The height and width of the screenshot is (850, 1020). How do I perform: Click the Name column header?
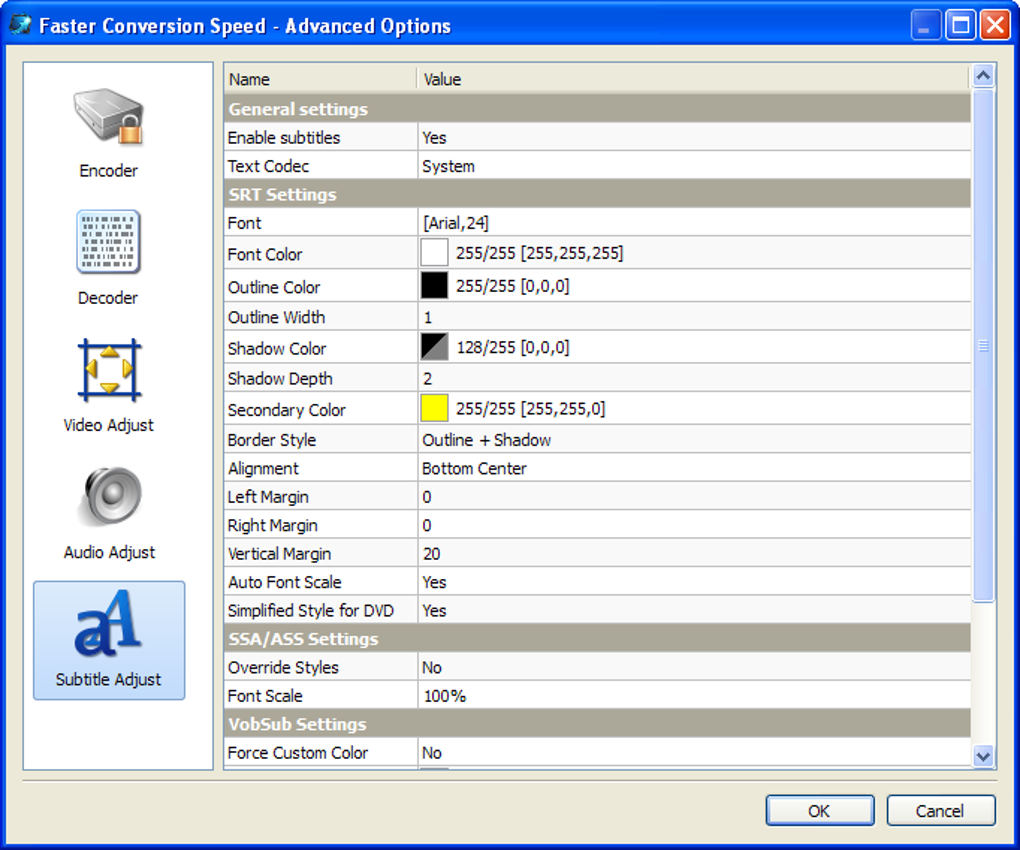coord(320,79)
